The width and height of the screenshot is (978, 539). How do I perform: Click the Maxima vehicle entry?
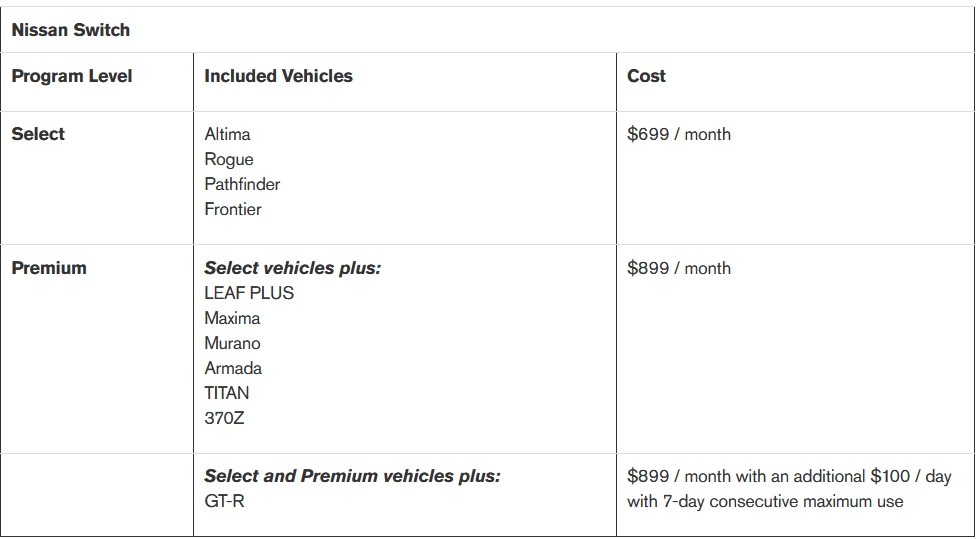232,318
